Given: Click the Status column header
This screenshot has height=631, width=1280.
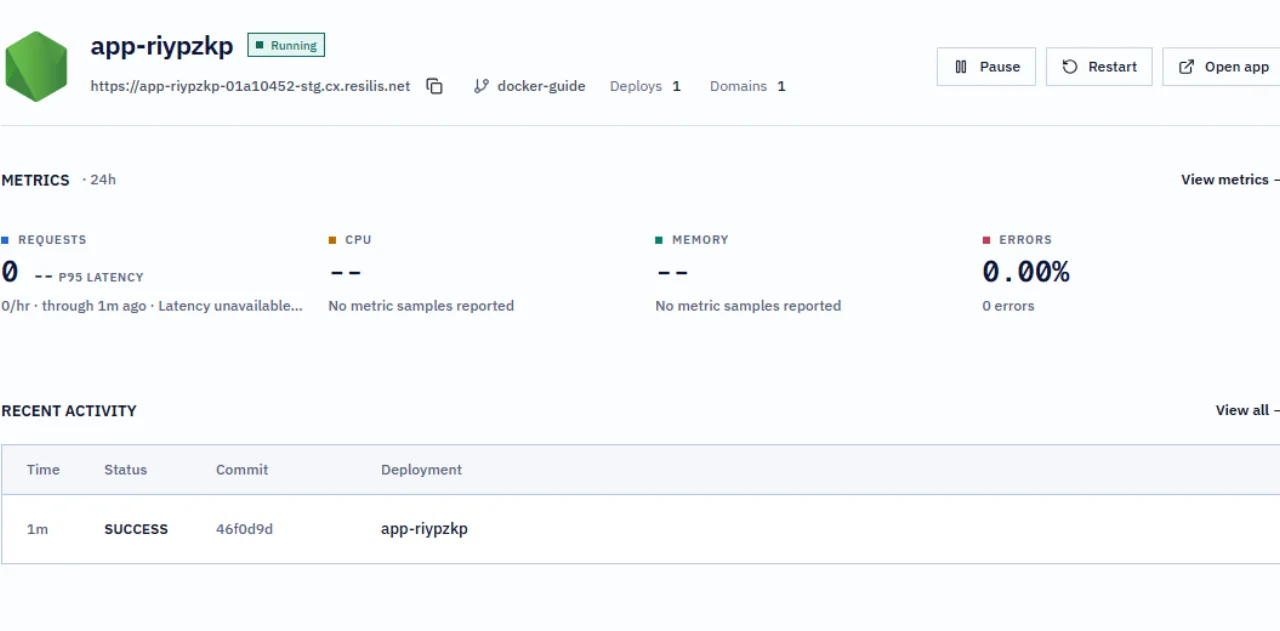Looking at the screenshot, I should point(125,469).
